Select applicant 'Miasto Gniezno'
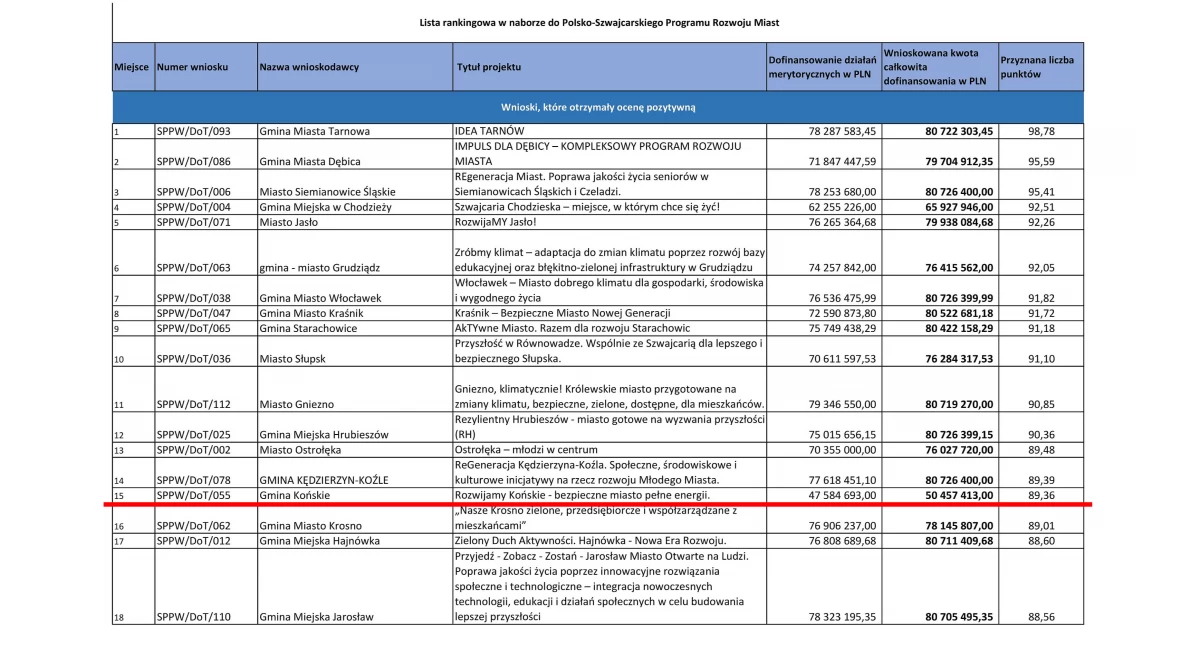1200x646 pixels. coord(296,404)
